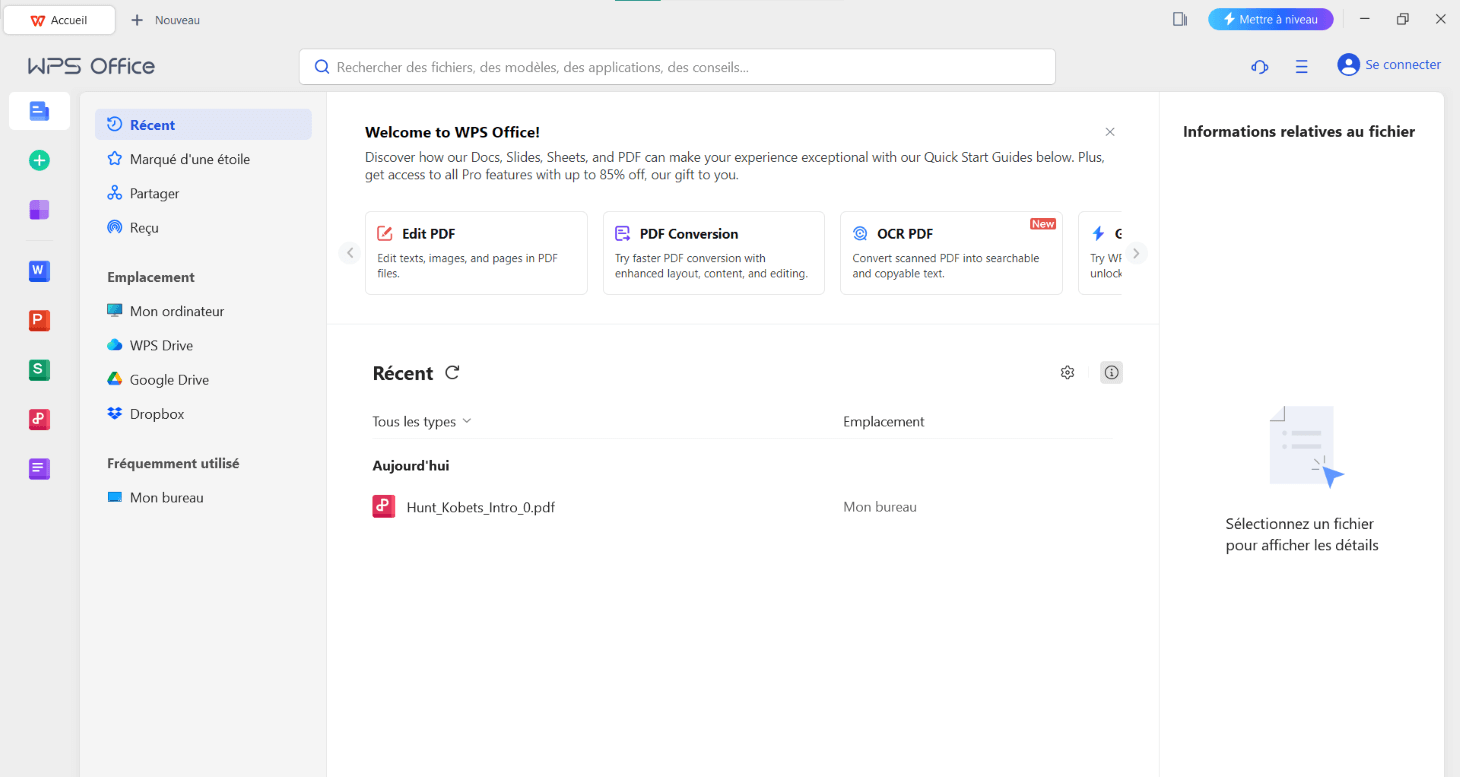Click the user avatar icon
The width and height of the screenshot is (1460, 777).
(1348, 65)
